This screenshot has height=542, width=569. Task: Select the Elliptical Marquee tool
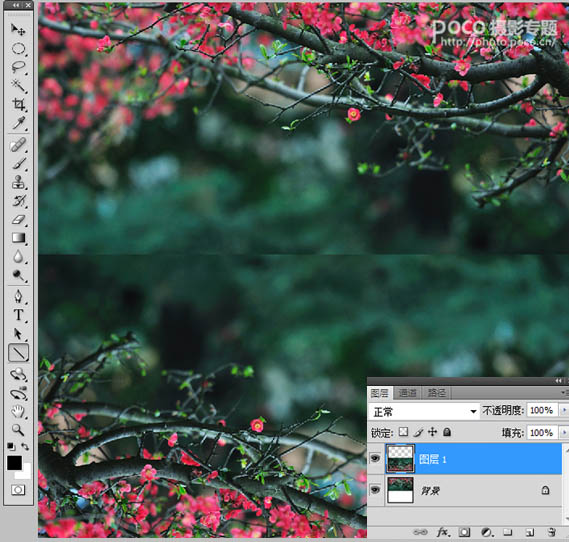[x=18, y=48]
